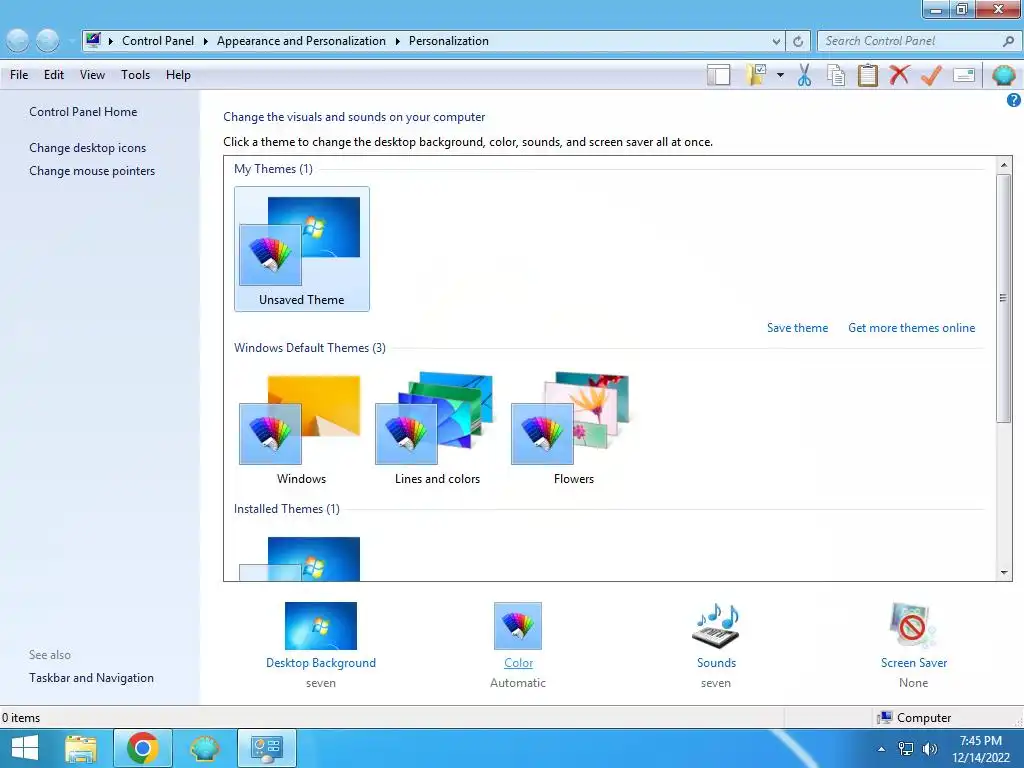Click the search magnifier icon
The height and width of the screenshot is (768, 1024).
point(1008,40)
